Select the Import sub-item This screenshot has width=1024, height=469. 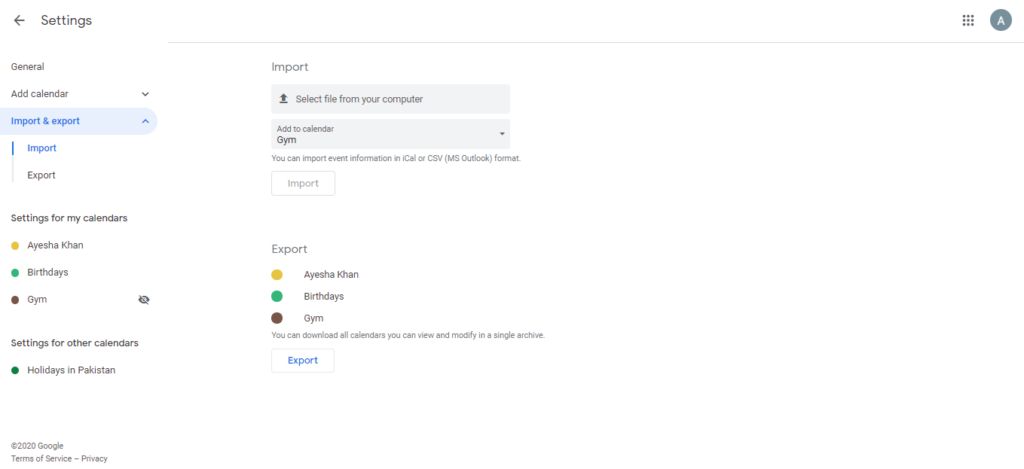(42, 148)
